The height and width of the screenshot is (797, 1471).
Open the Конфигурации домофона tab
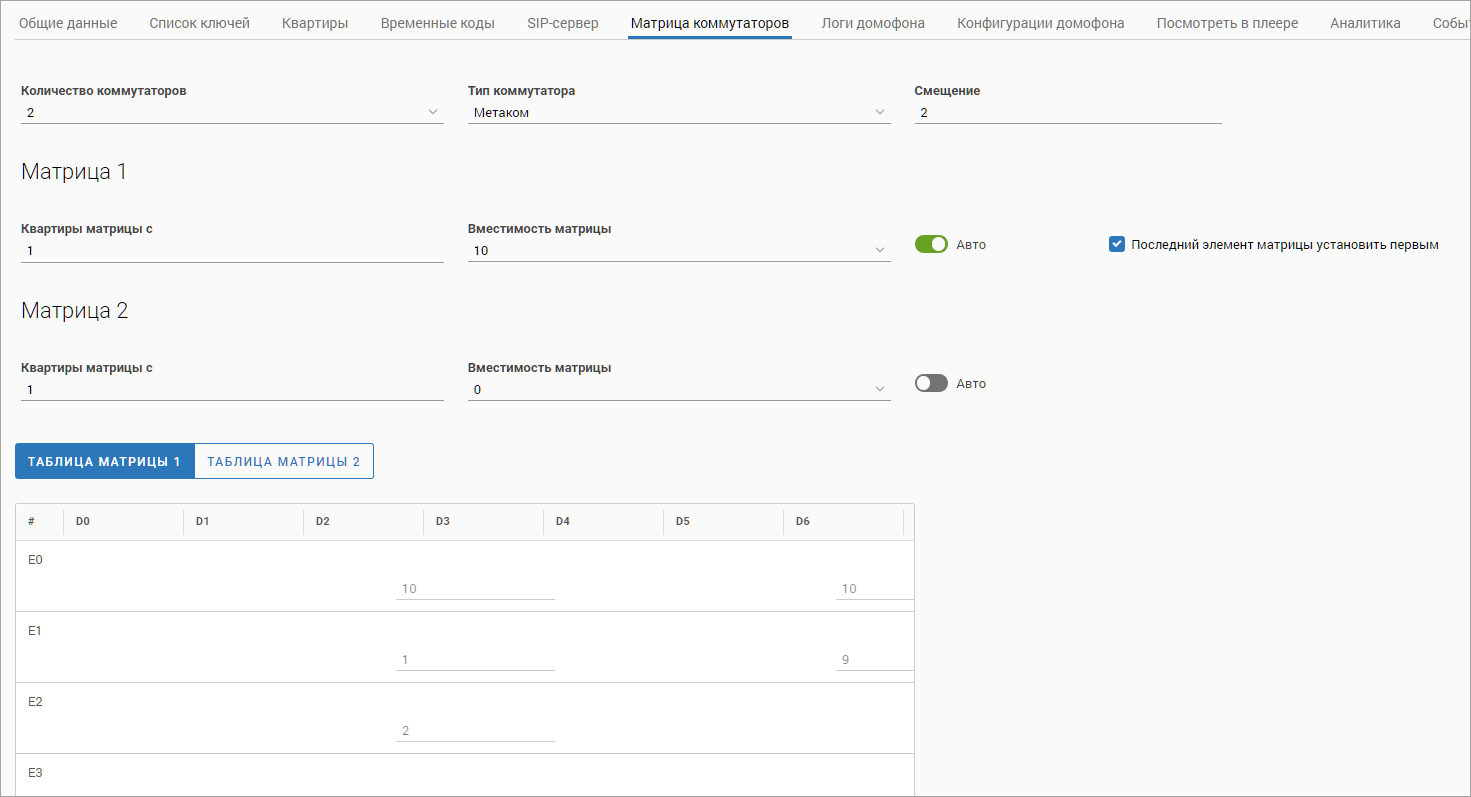(x=1040, y=23)
